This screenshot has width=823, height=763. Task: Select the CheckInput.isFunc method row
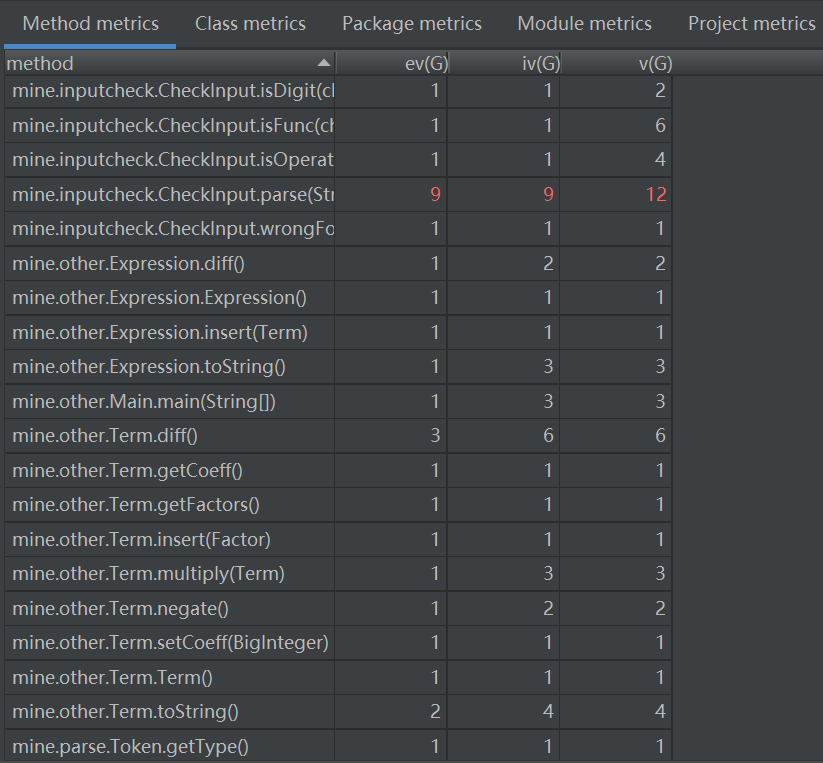click(x=338, y=125)
